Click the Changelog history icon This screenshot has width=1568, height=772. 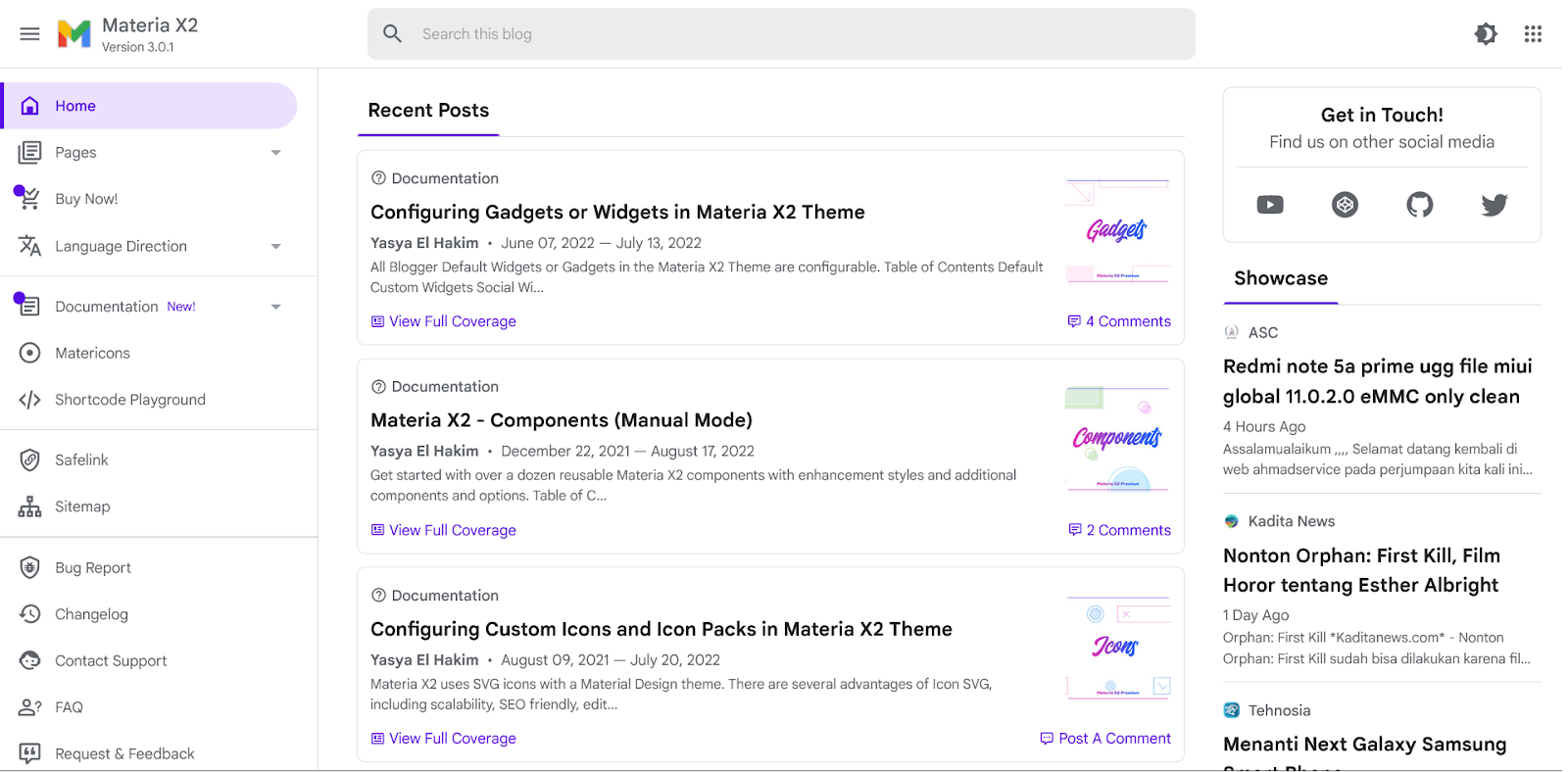click(x=30, y=614)
